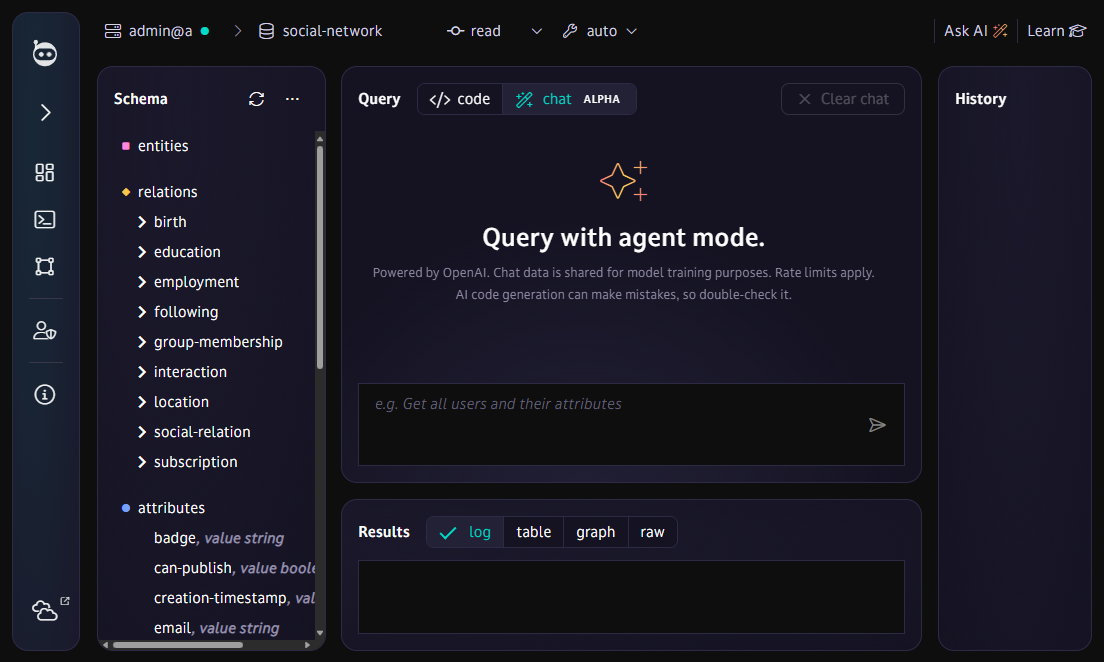Expand the location relation
This screenshot has height=662, width=1104.
(142, 402)
